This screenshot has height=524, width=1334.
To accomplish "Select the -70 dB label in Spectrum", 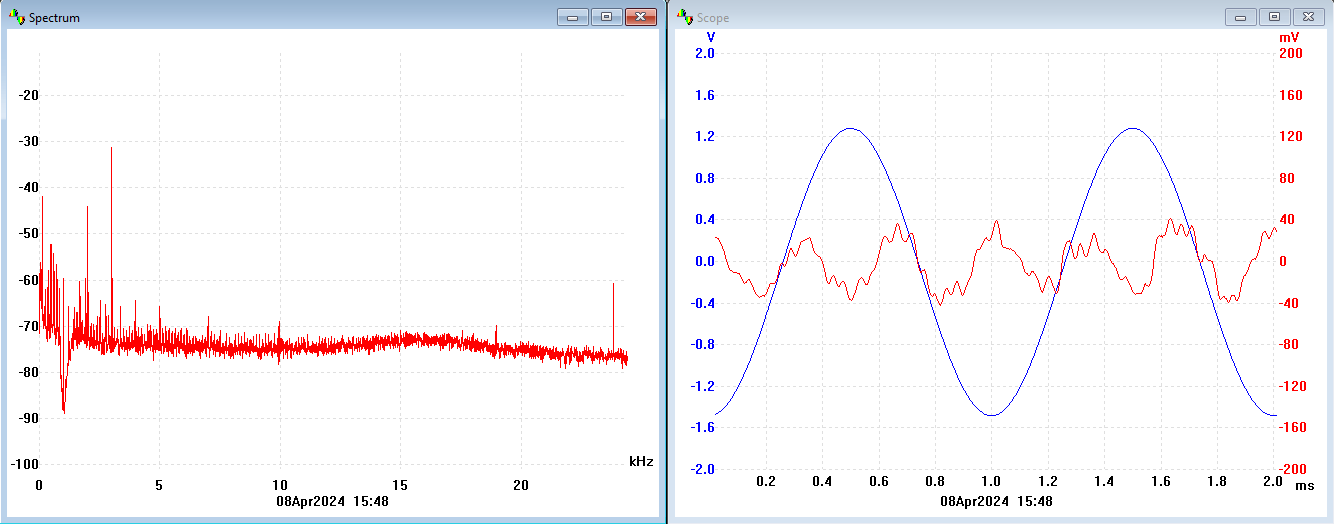I will [x=29, y=326].
